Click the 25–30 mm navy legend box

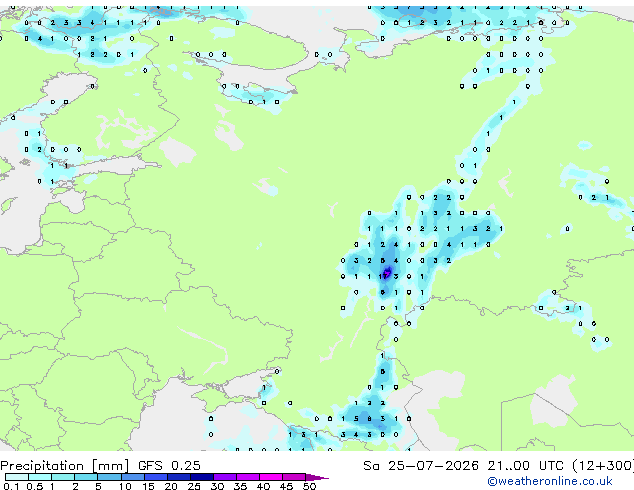pos(201,477)
